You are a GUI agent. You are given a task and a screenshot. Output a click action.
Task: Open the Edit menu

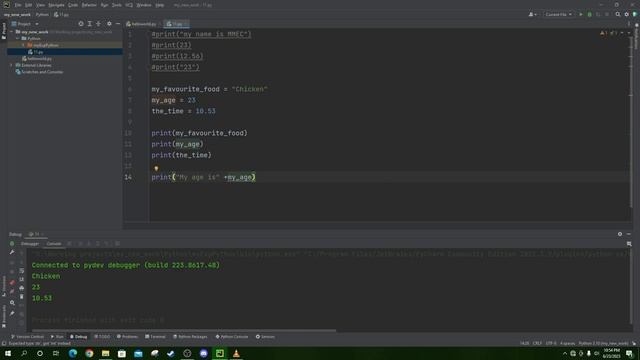29,5
